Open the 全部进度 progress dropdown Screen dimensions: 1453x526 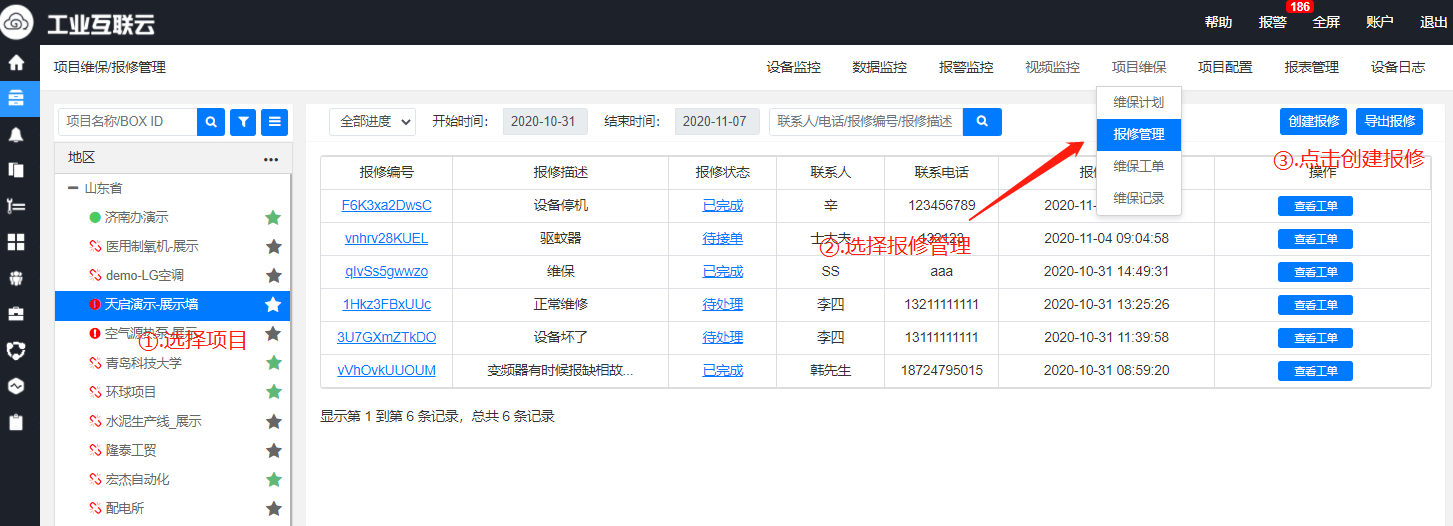tap(372, 122)
